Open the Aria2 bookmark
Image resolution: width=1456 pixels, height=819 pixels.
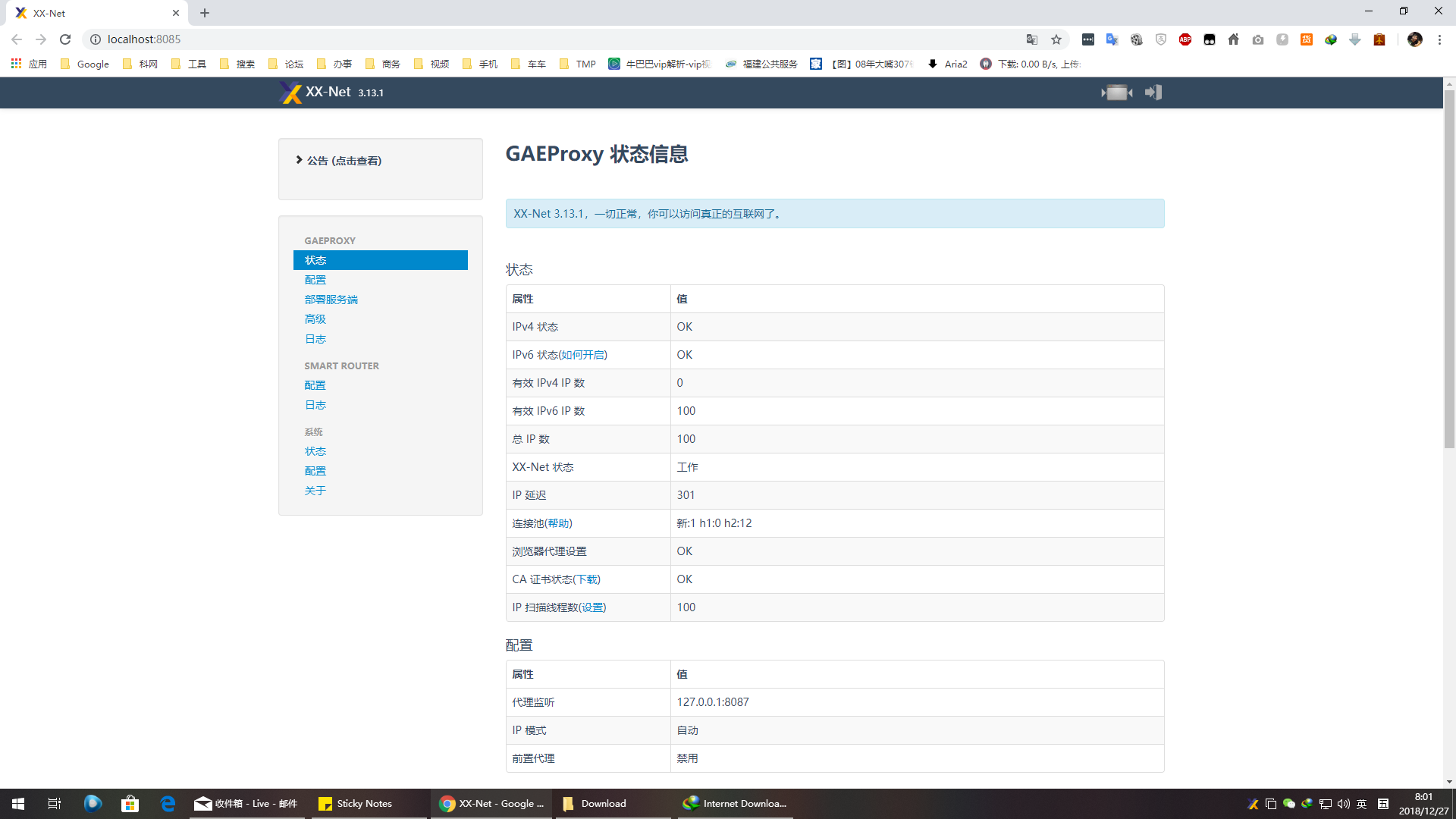[x=947, y=64]
